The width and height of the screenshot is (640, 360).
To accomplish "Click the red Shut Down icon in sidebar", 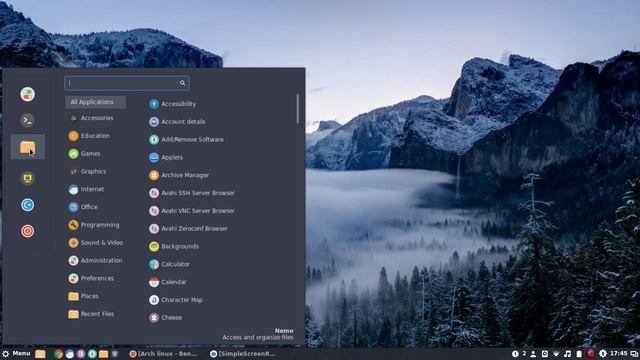I will (x=27, y=231).
